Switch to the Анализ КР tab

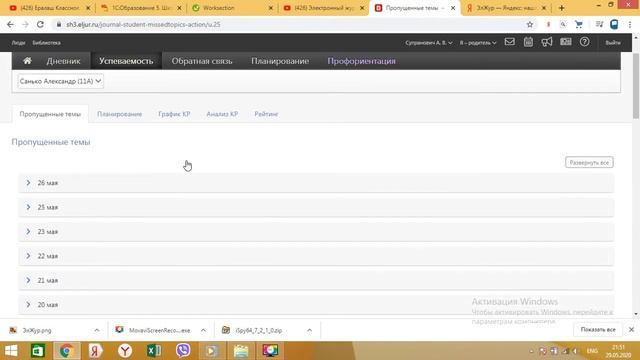[x=222, y=114]
